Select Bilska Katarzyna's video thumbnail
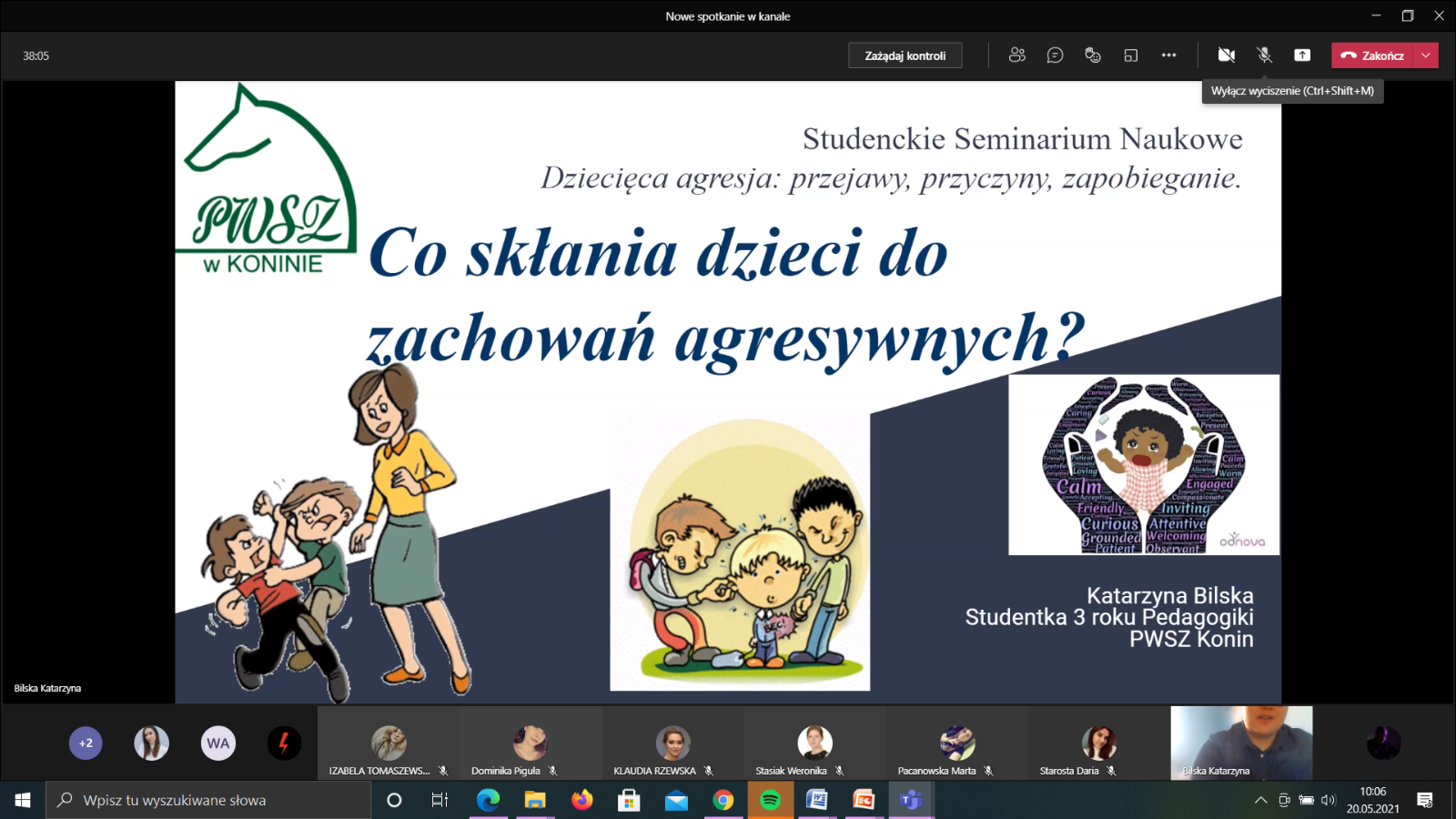1456x819 pixels. point(1241,742)
